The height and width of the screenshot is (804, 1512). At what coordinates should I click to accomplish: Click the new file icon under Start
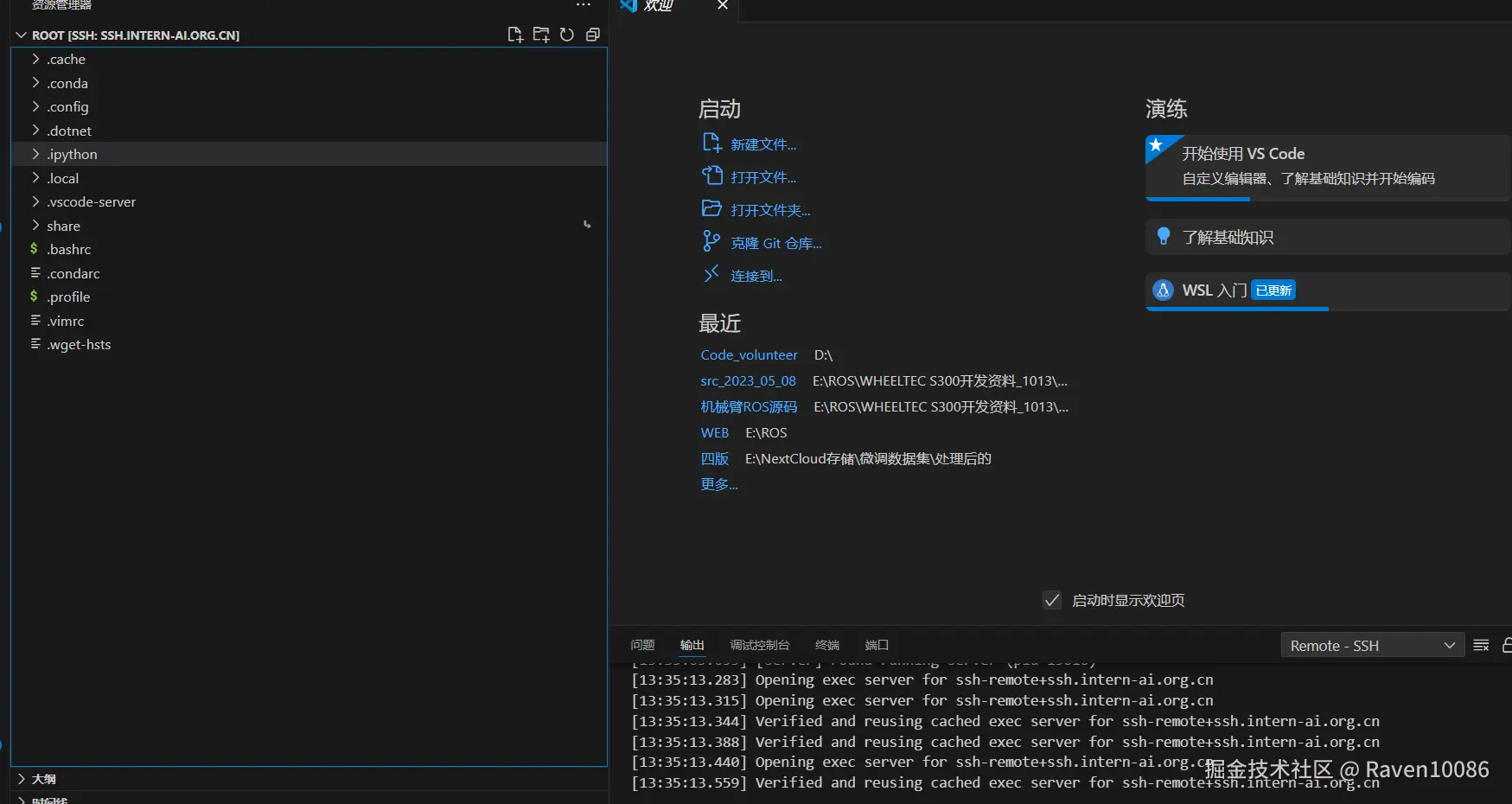[x=711, y=143]
